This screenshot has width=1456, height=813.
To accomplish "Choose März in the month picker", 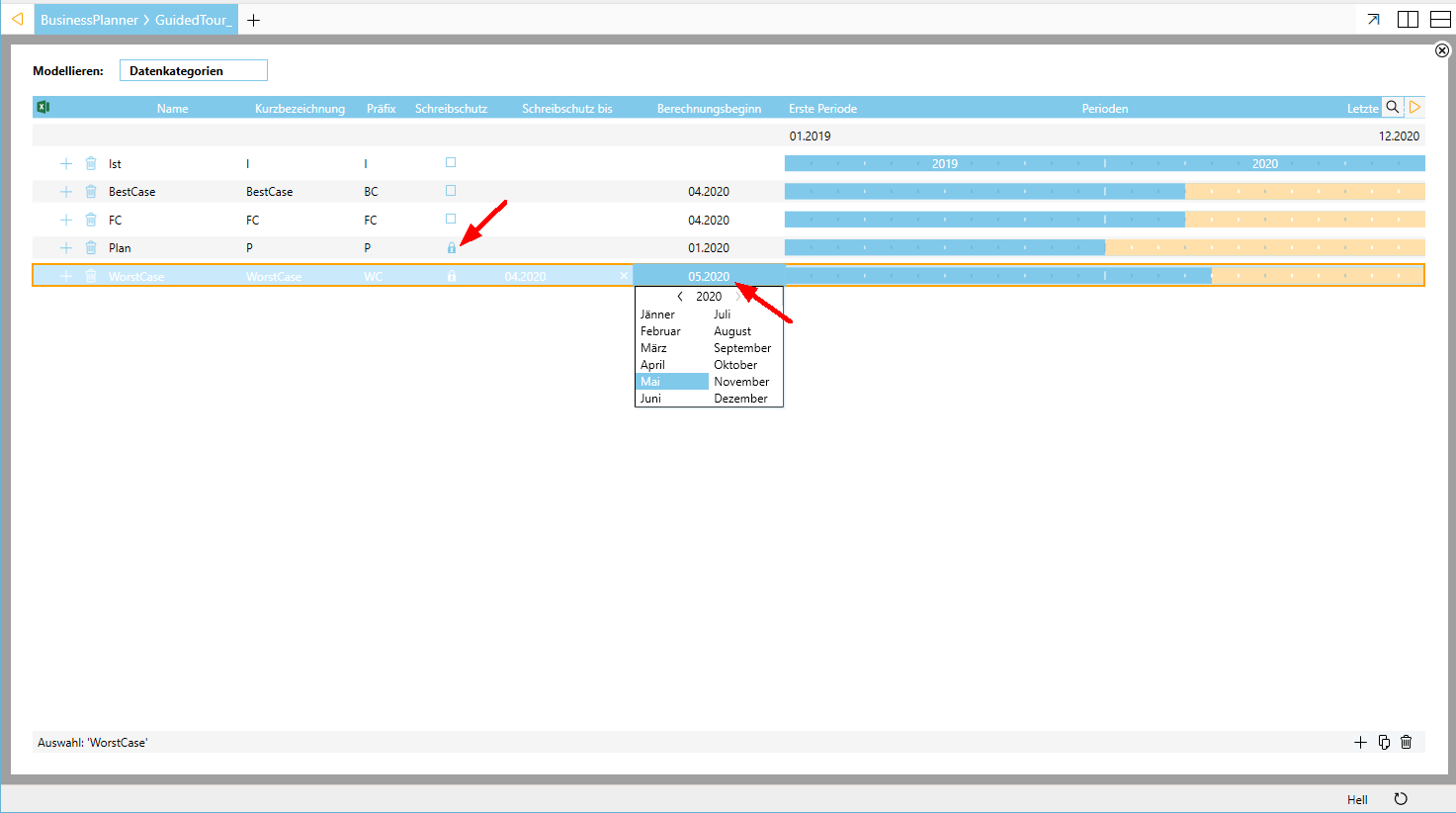I will (x=653, y=348).
